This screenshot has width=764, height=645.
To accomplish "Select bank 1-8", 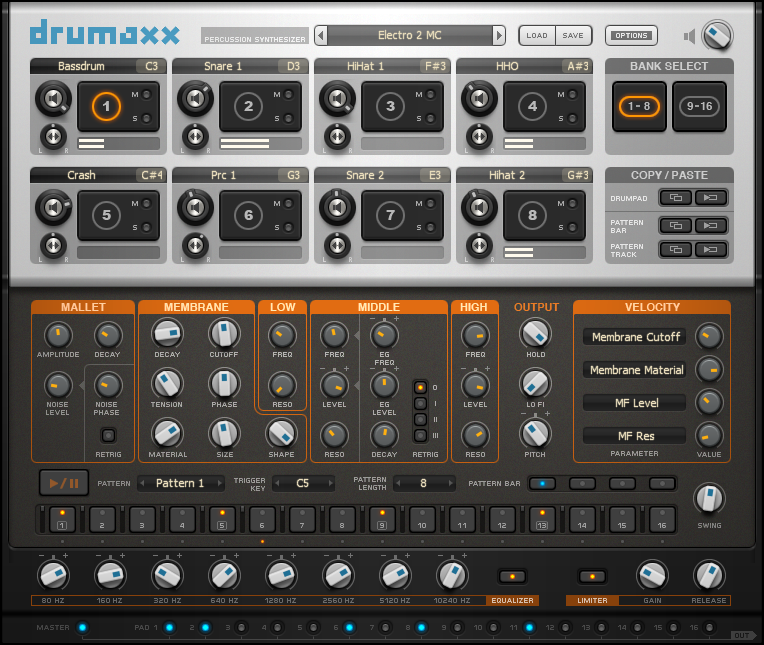I will tap(637, 106).
